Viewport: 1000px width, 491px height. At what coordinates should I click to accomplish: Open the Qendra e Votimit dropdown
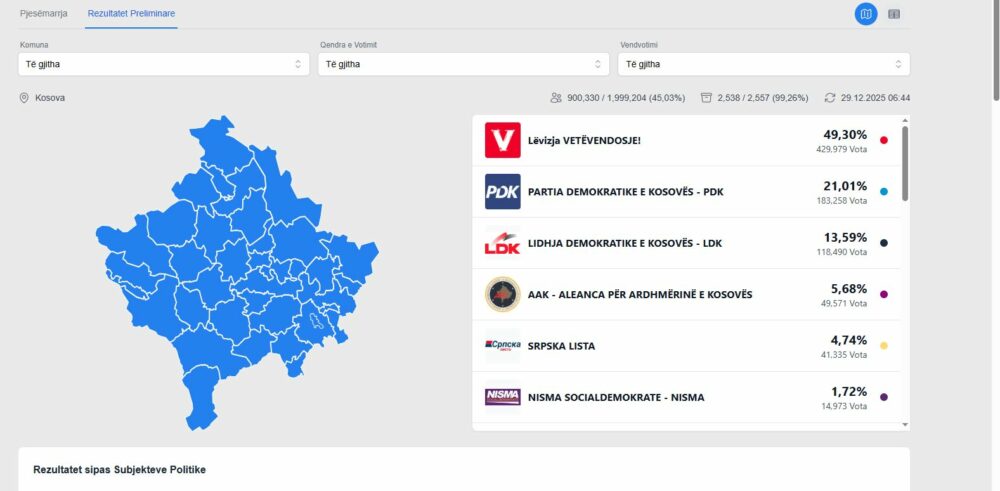coord(464,64)
